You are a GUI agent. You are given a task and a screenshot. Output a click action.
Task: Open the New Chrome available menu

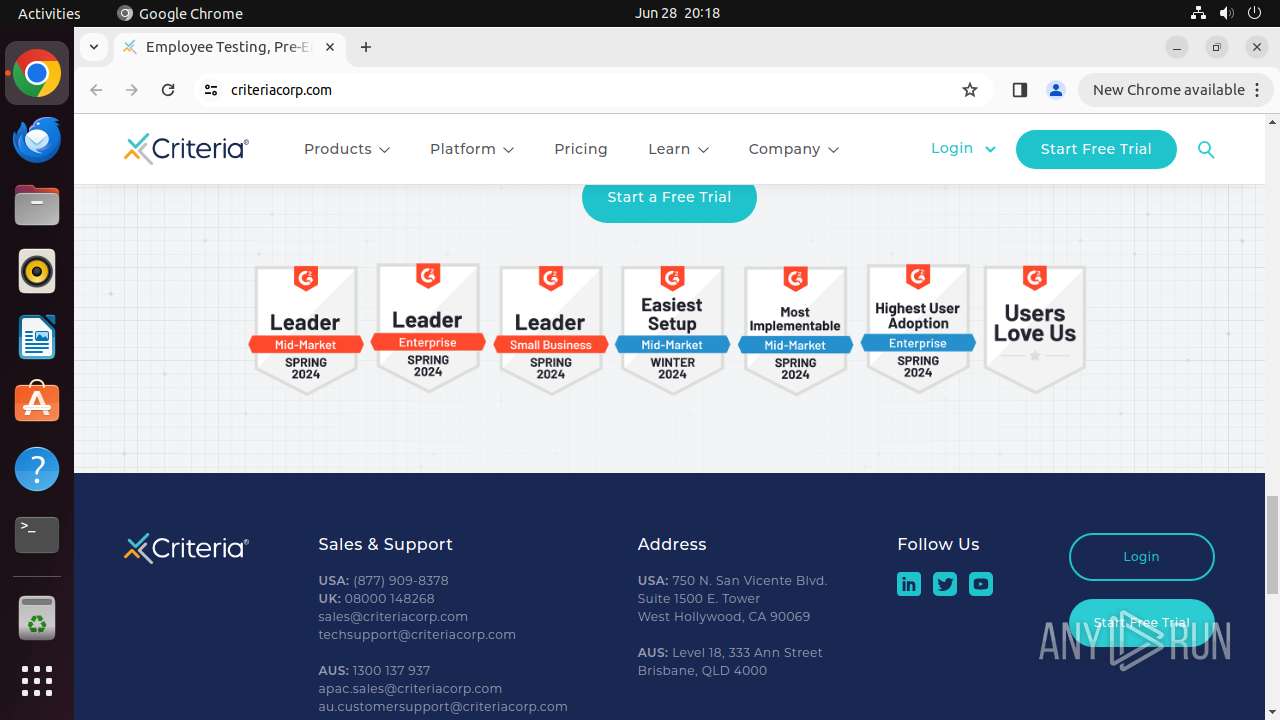(1176, 90)
